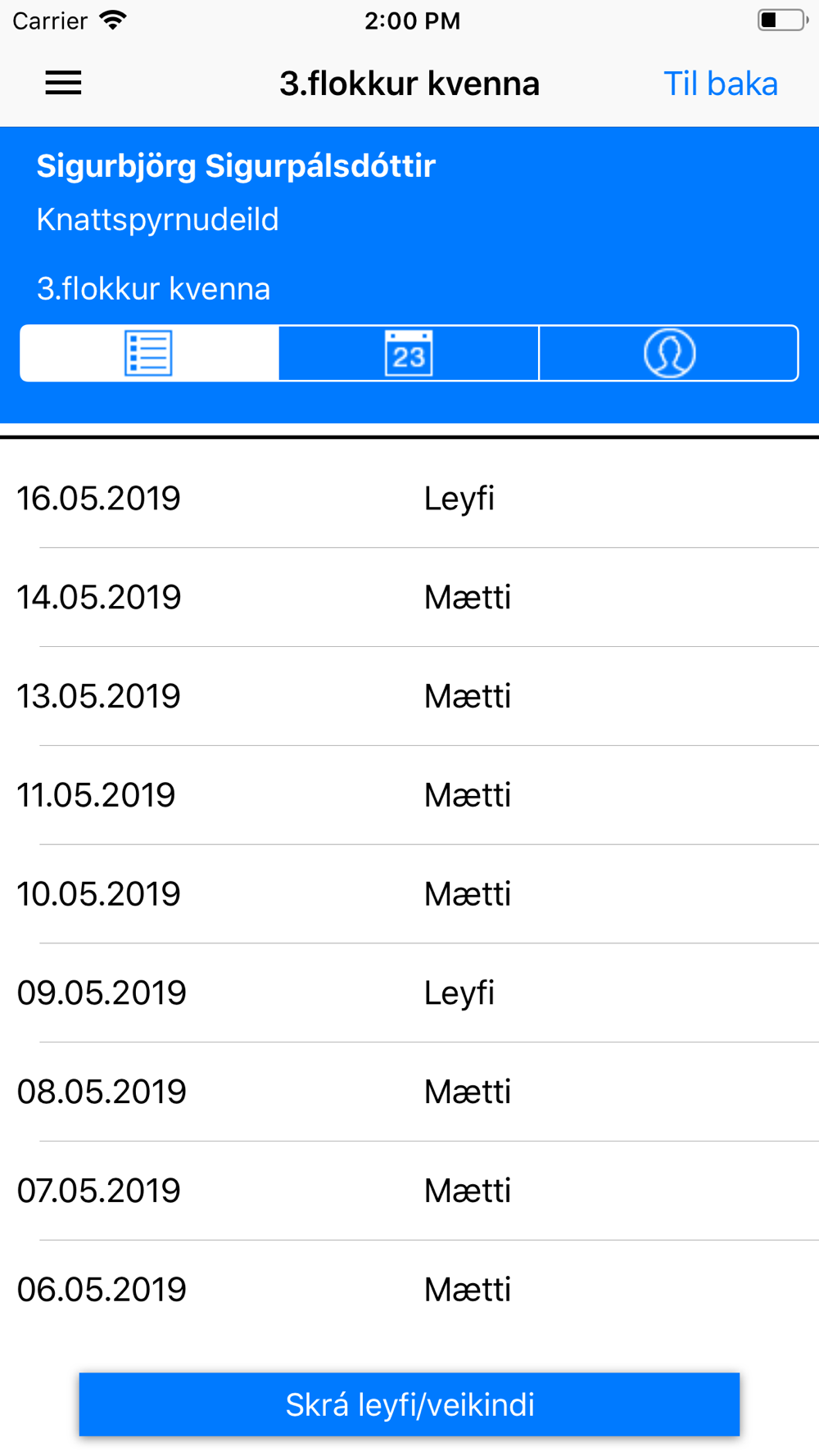Screen dimensions: 819x1456
Task: Open the 13.05.2019 Mætti record
Action: coord(409,696)
